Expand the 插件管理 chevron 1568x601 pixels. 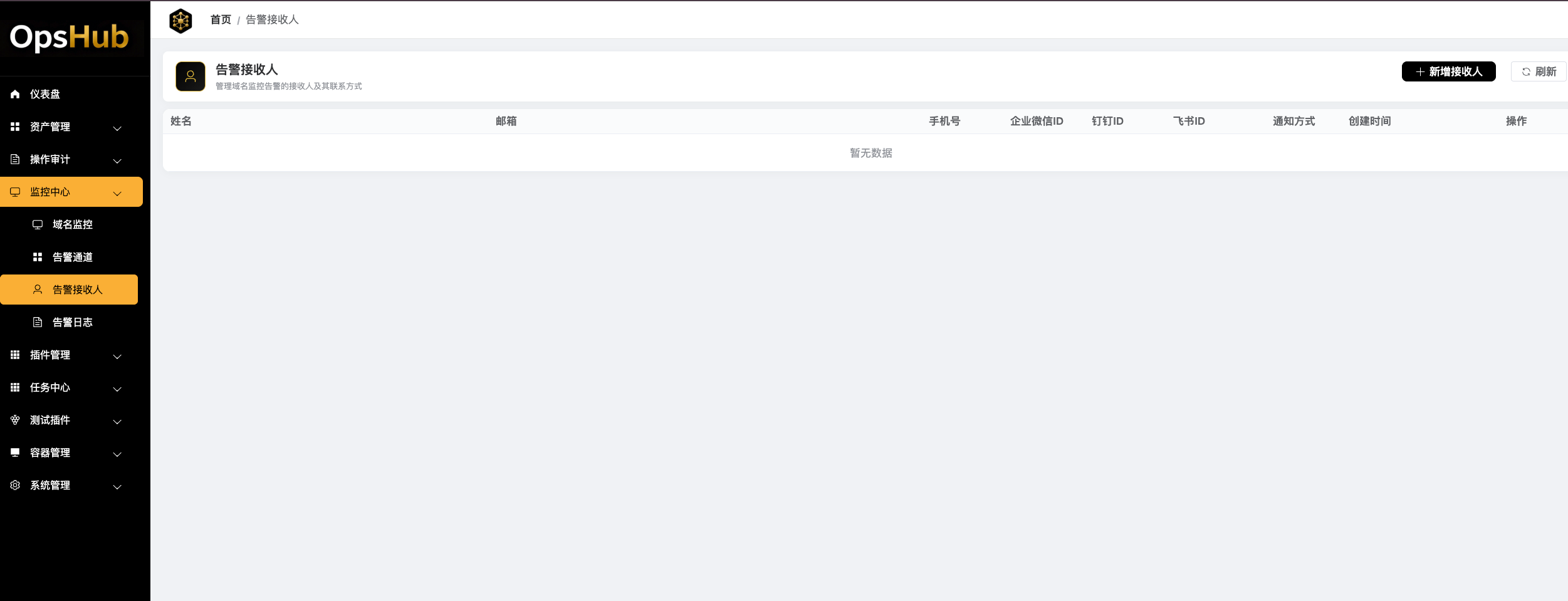coord(117,356)
